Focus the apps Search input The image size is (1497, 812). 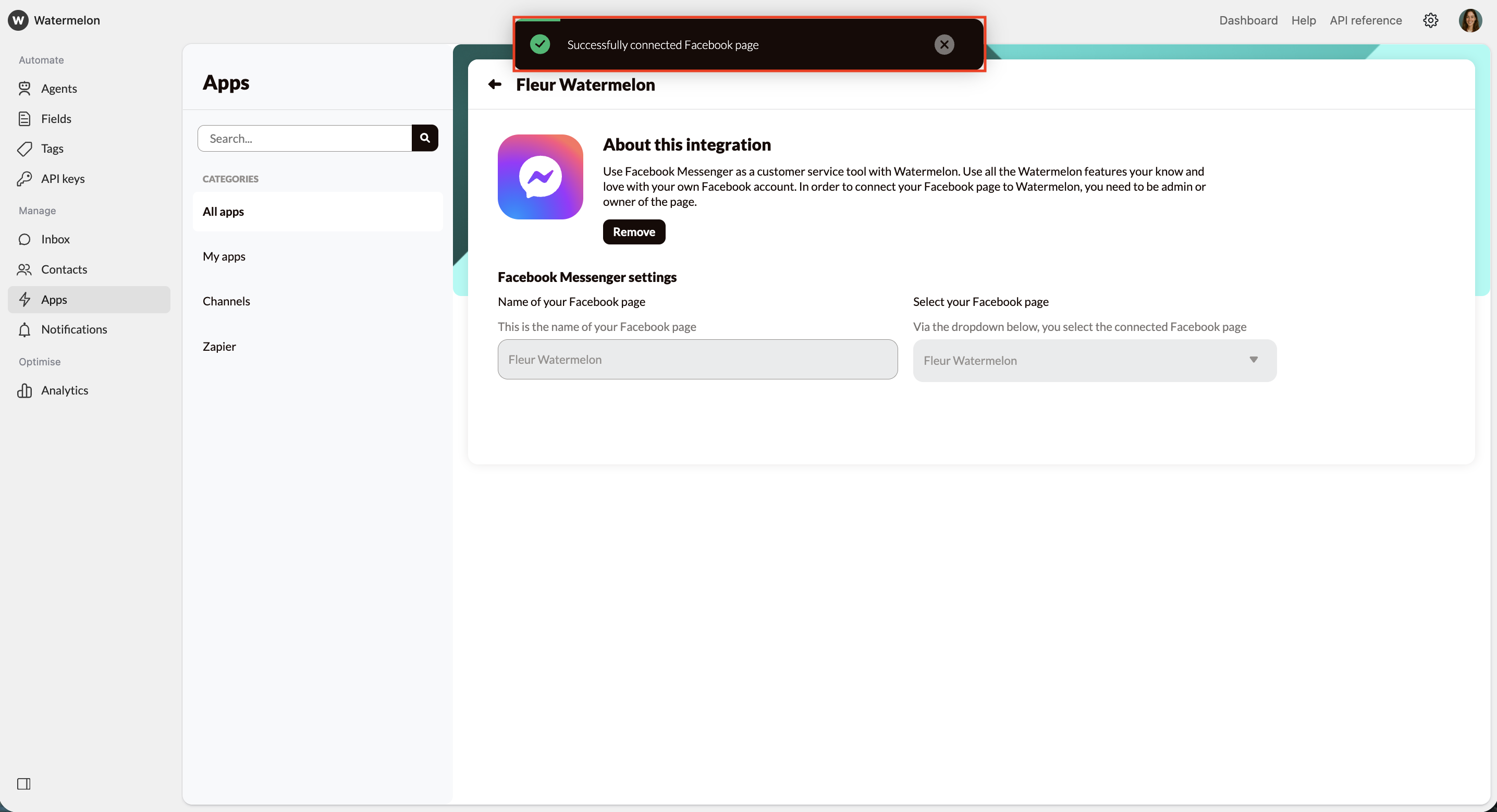tap(304, 138)
